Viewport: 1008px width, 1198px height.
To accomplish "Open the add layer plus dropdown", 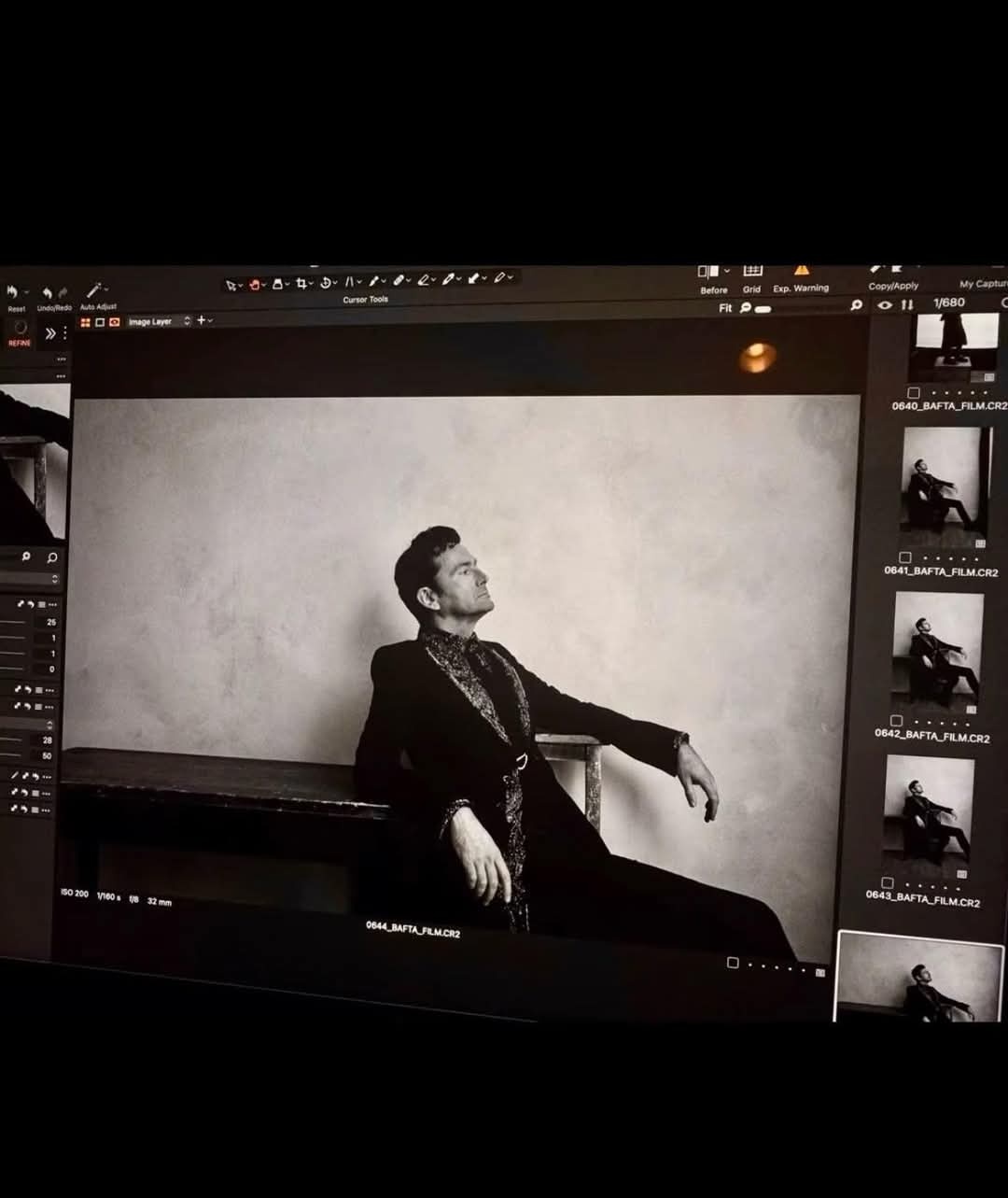I will coord(205,320).
